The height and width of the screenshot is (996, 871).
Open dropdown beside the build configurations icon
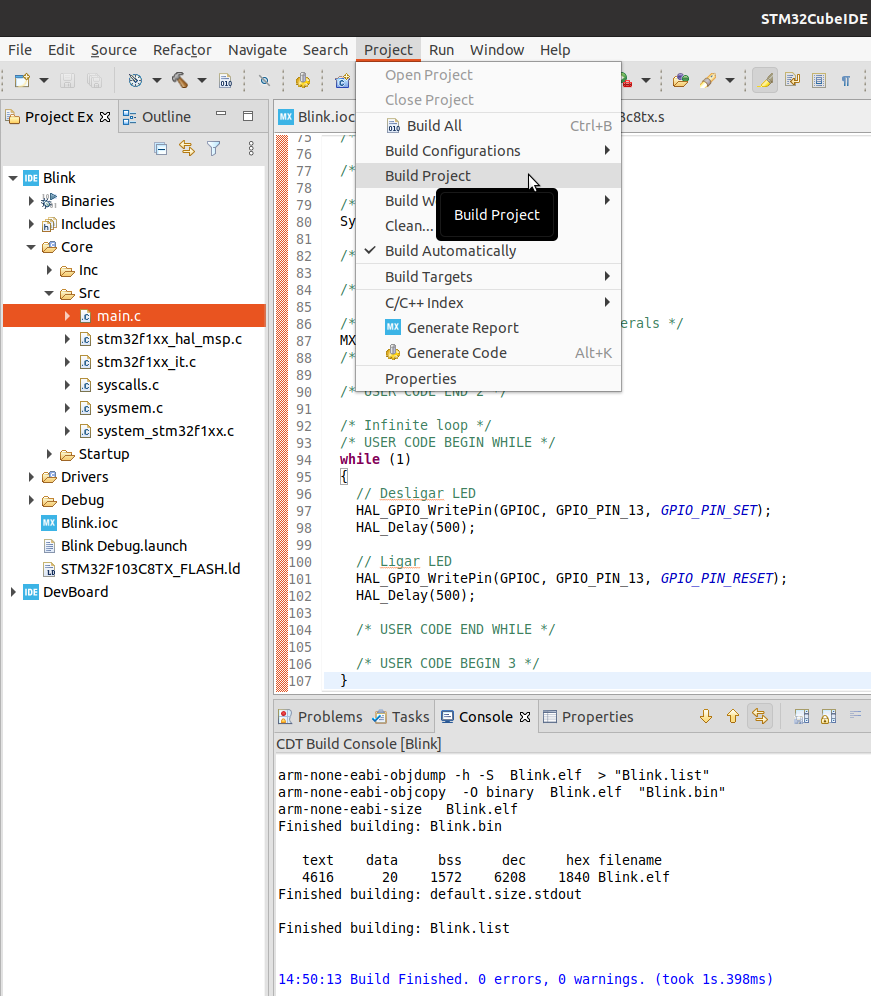click(156, 81)
